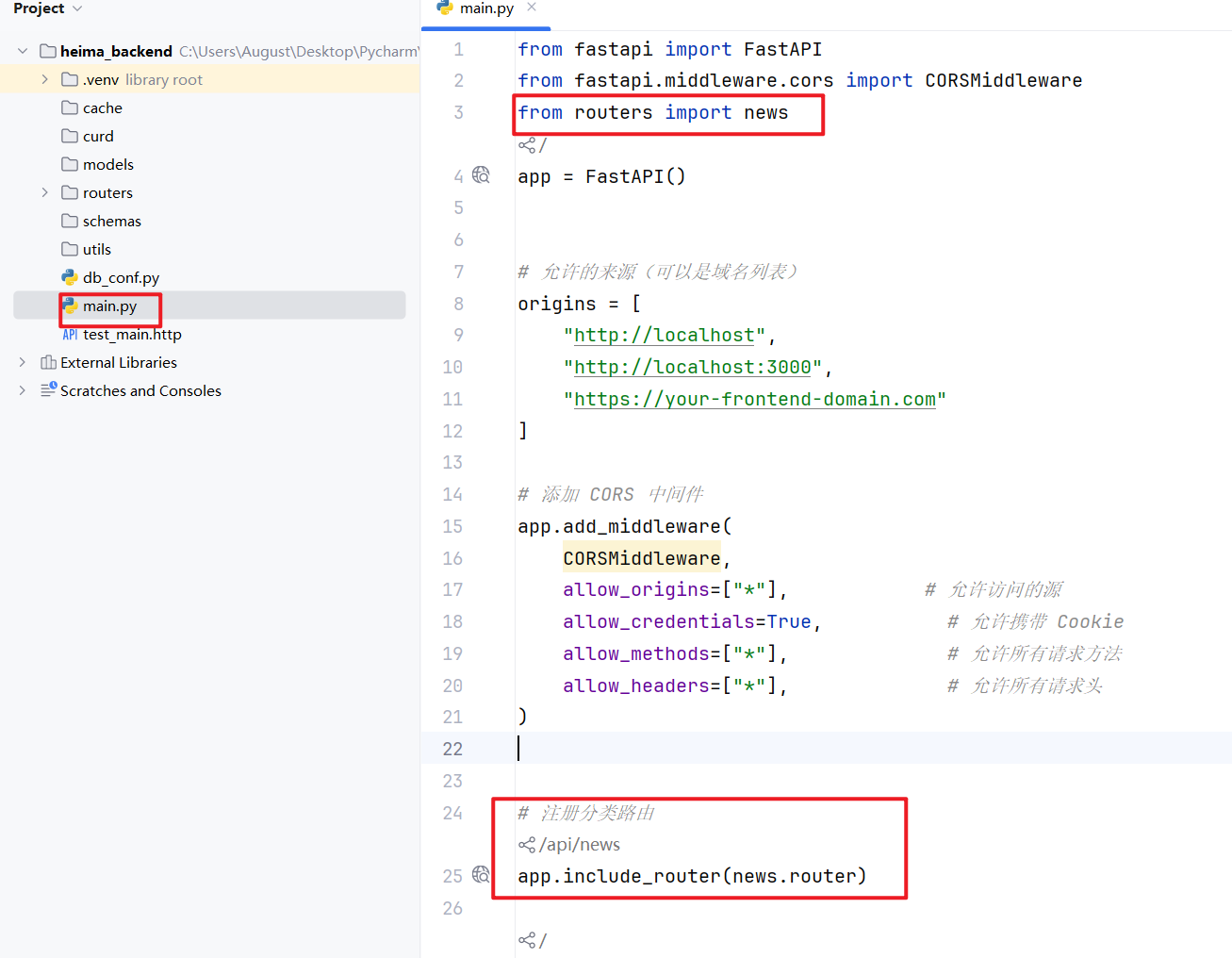The width and height of the screenshot is (1232, 958).
Task: Click the API icon of test_main.http
Action: pos(70,335)
